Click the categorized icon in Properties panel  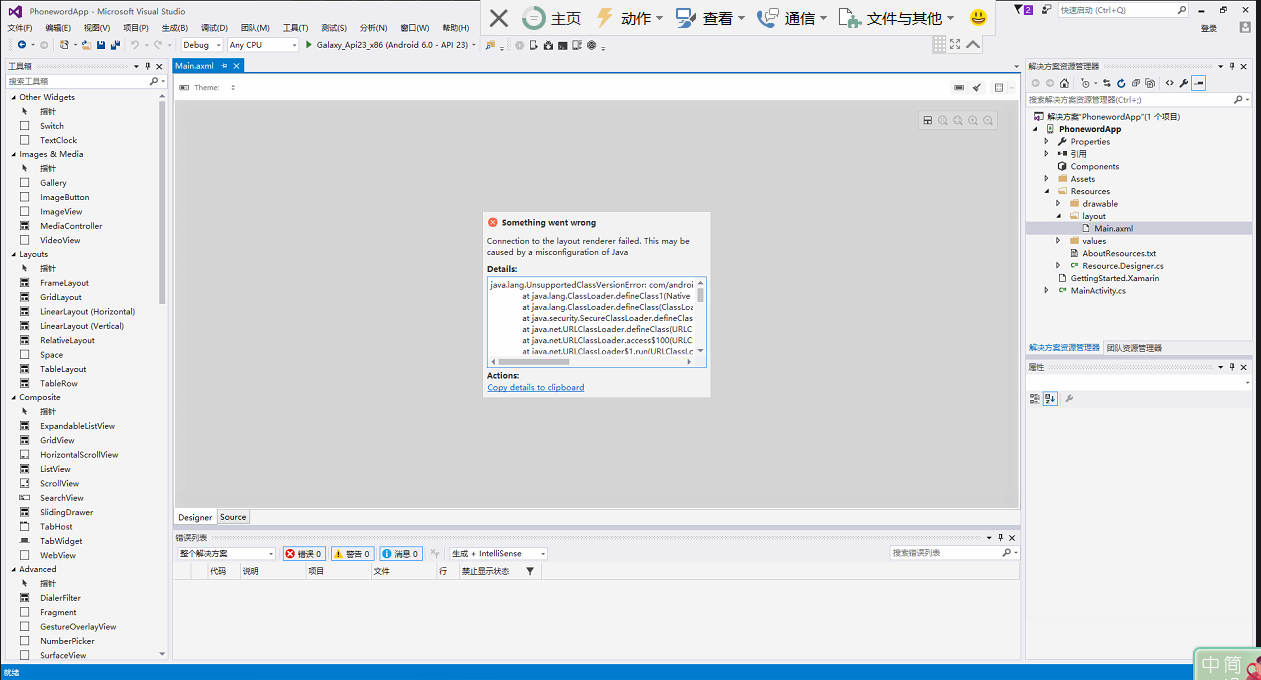click(1035, 398)
